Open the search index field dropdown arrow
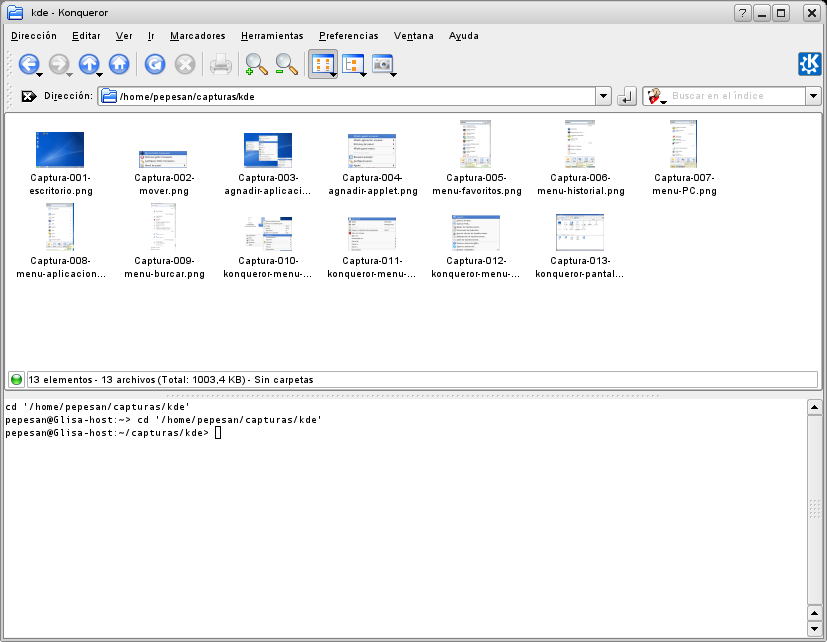The image size is (827, 642). [813, 97]
